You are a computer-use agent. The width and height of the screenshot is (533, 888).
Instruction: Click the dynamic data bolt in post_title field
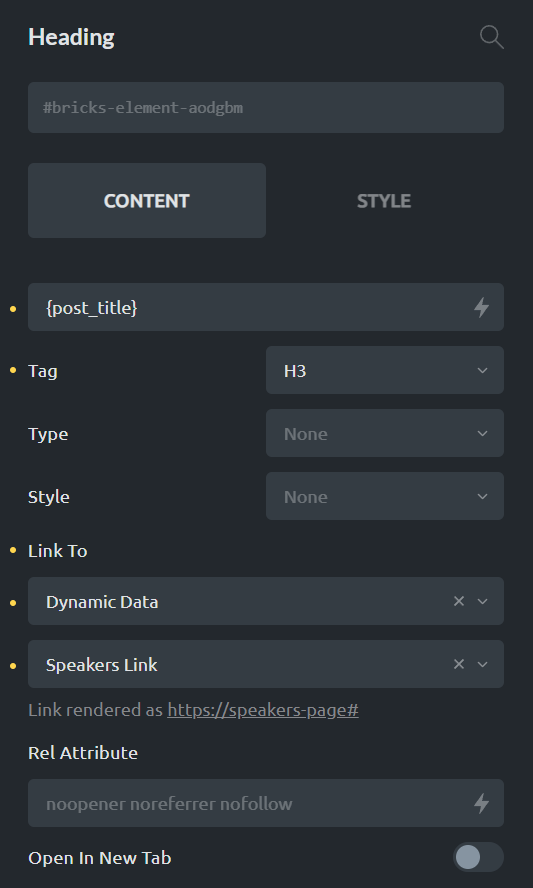(481, 308)
